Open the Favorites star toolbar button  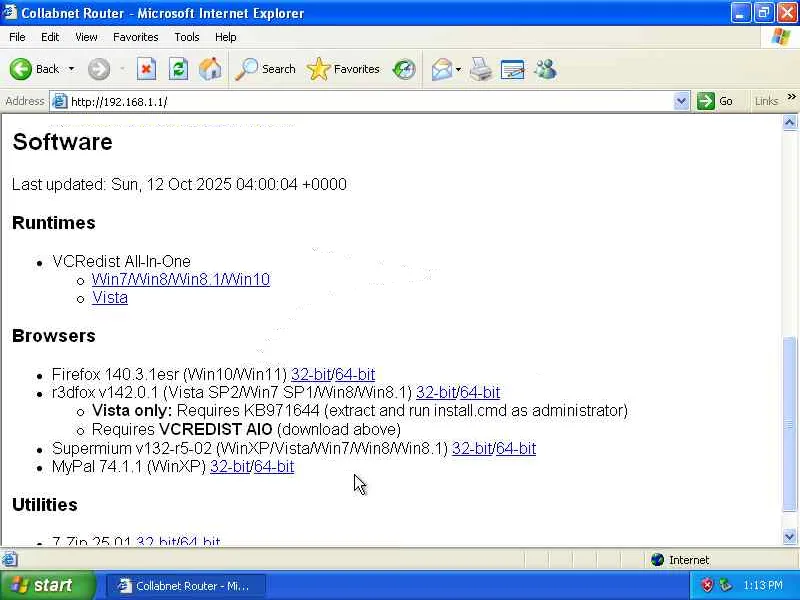click(343, 69)
